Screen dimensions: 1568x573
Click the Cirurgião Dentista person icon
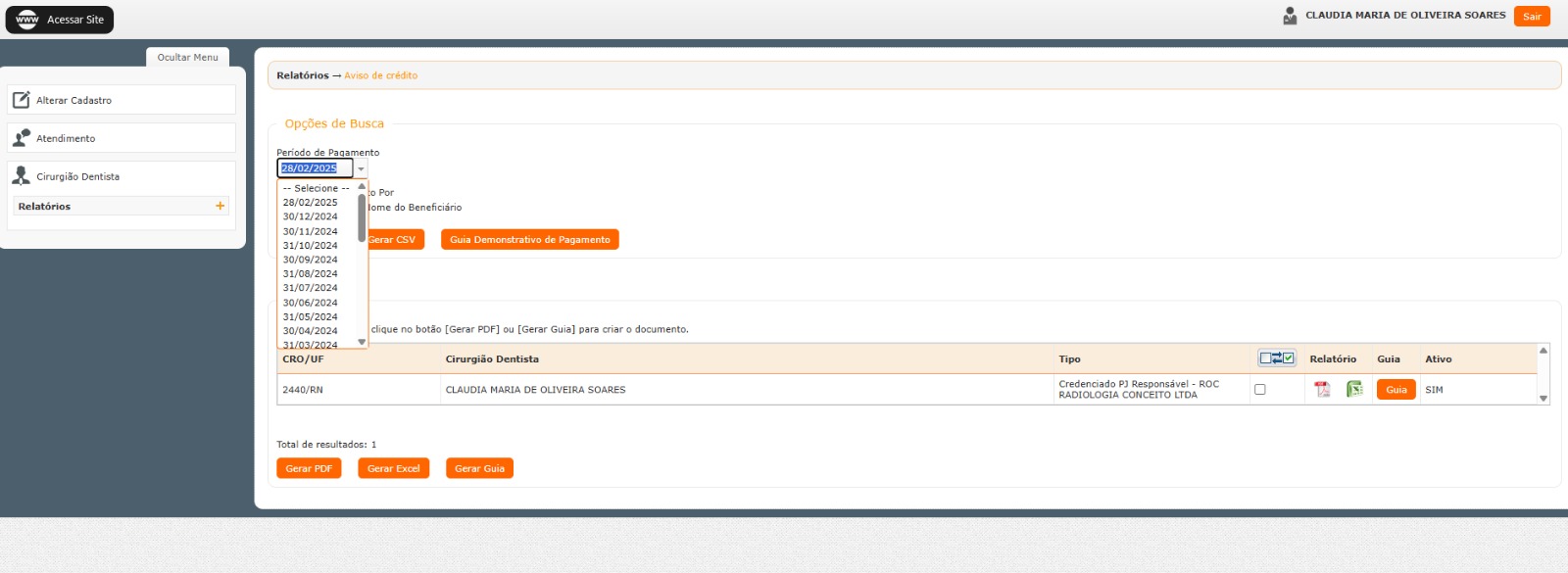click(x=21, y=176)
